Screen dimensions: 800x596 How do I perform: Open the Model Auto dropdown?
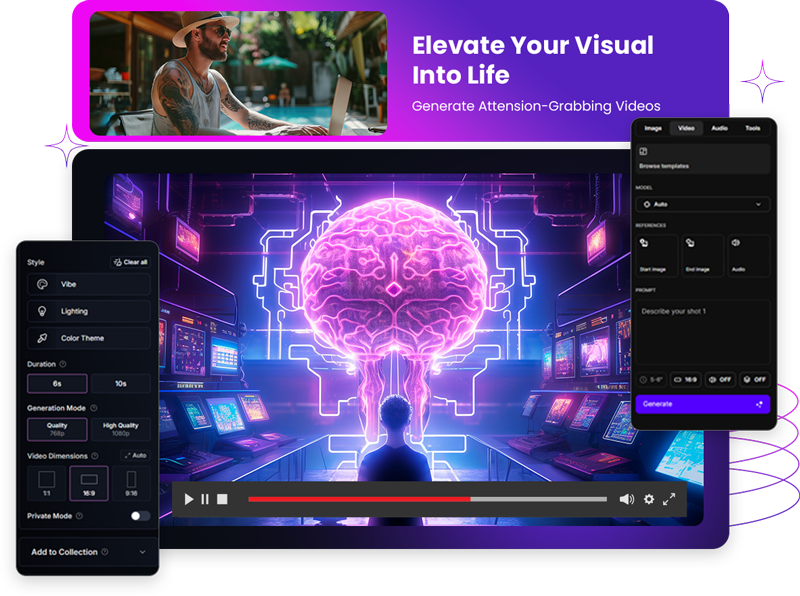[703, 204]
